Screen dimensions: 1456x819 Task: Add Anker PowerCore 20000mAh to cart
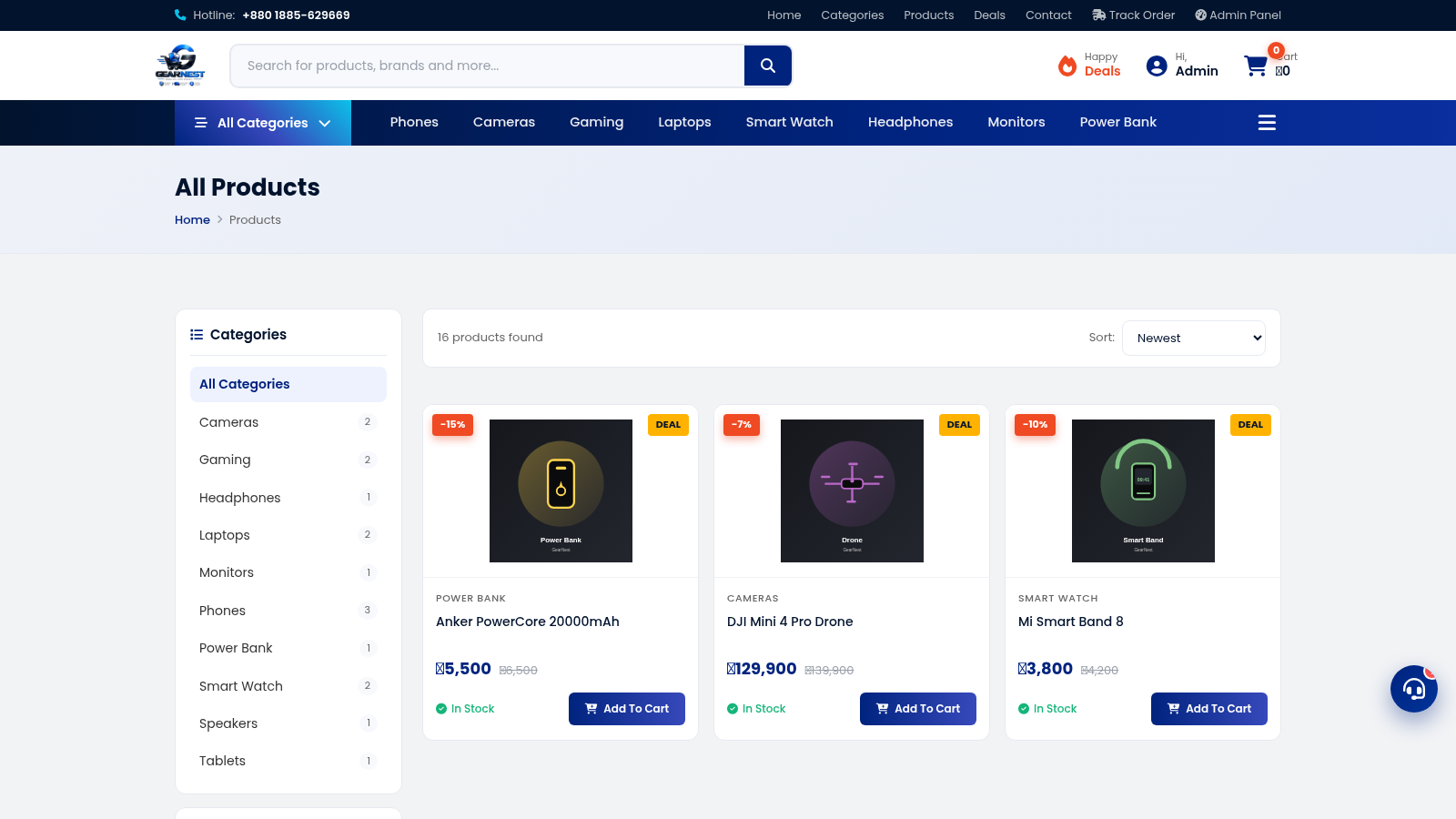point(627,709)
